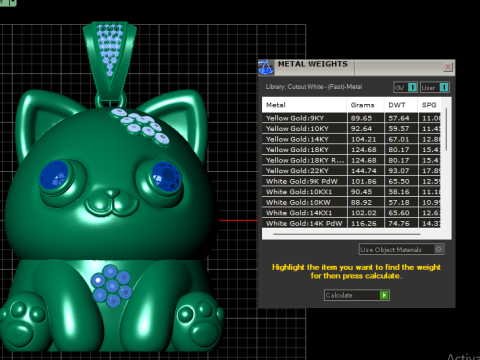Click the 65.50 DWT value
This screenshot has width=480, height=360.
coord(399,181)
